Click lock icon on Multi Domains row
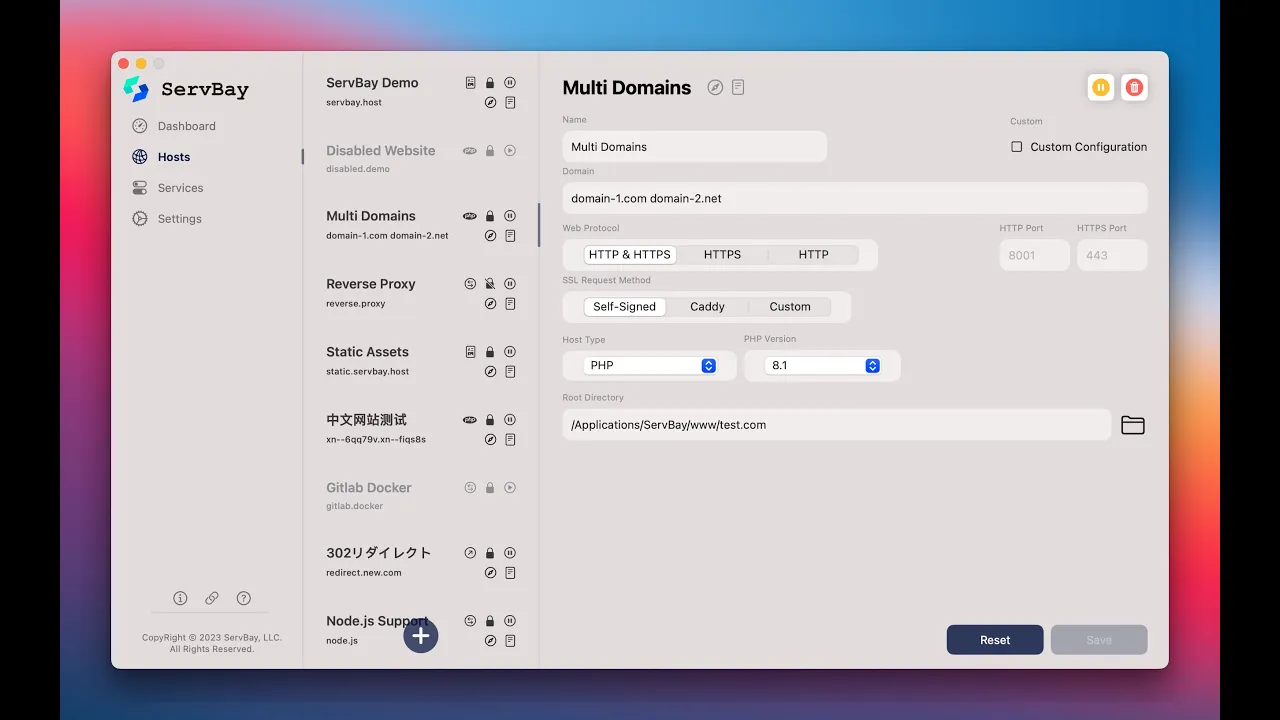Image resolution: width=1280 pixels, height=720 pixels. pyautogui.click(x=490, y=216)
